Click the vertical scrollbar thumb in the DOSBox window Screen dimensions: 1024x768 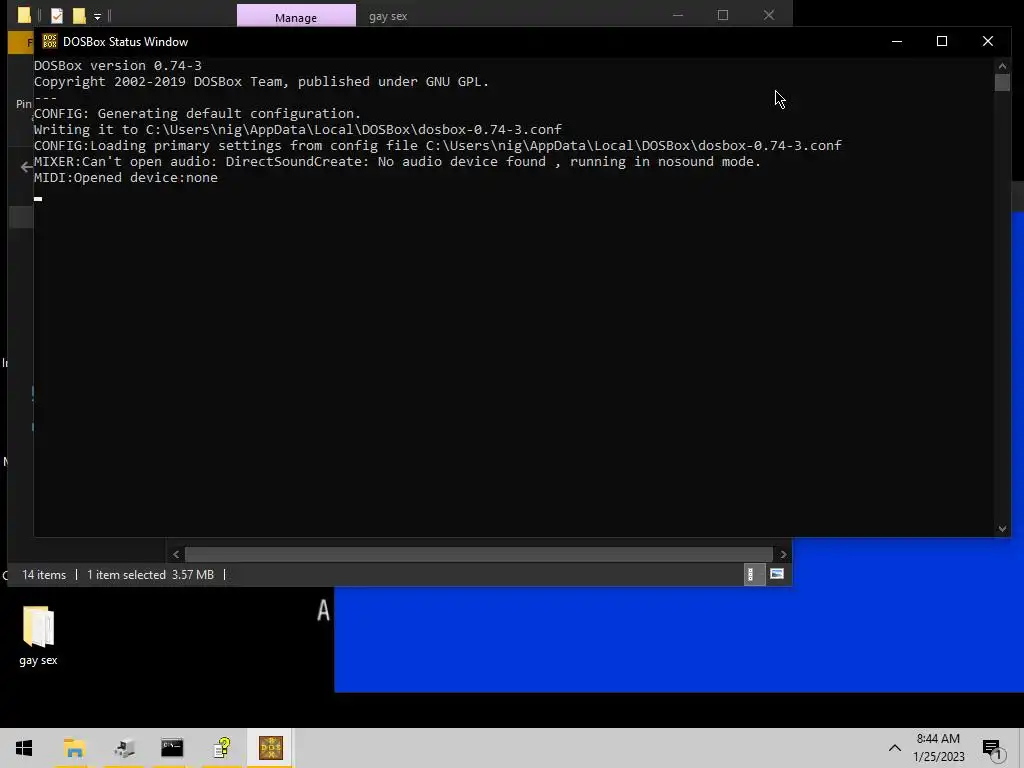tap(1002, 82)
